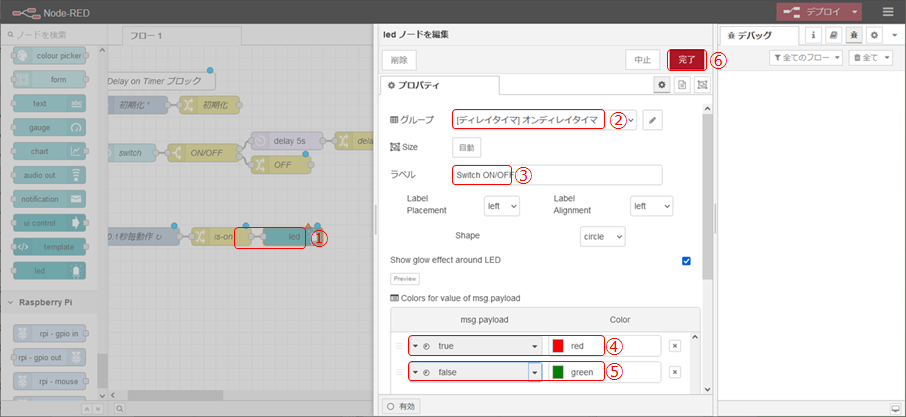This screenshot has width=906, height=417.
Task: Open the Shape dropdown set to circle
Action: point(602,237)
